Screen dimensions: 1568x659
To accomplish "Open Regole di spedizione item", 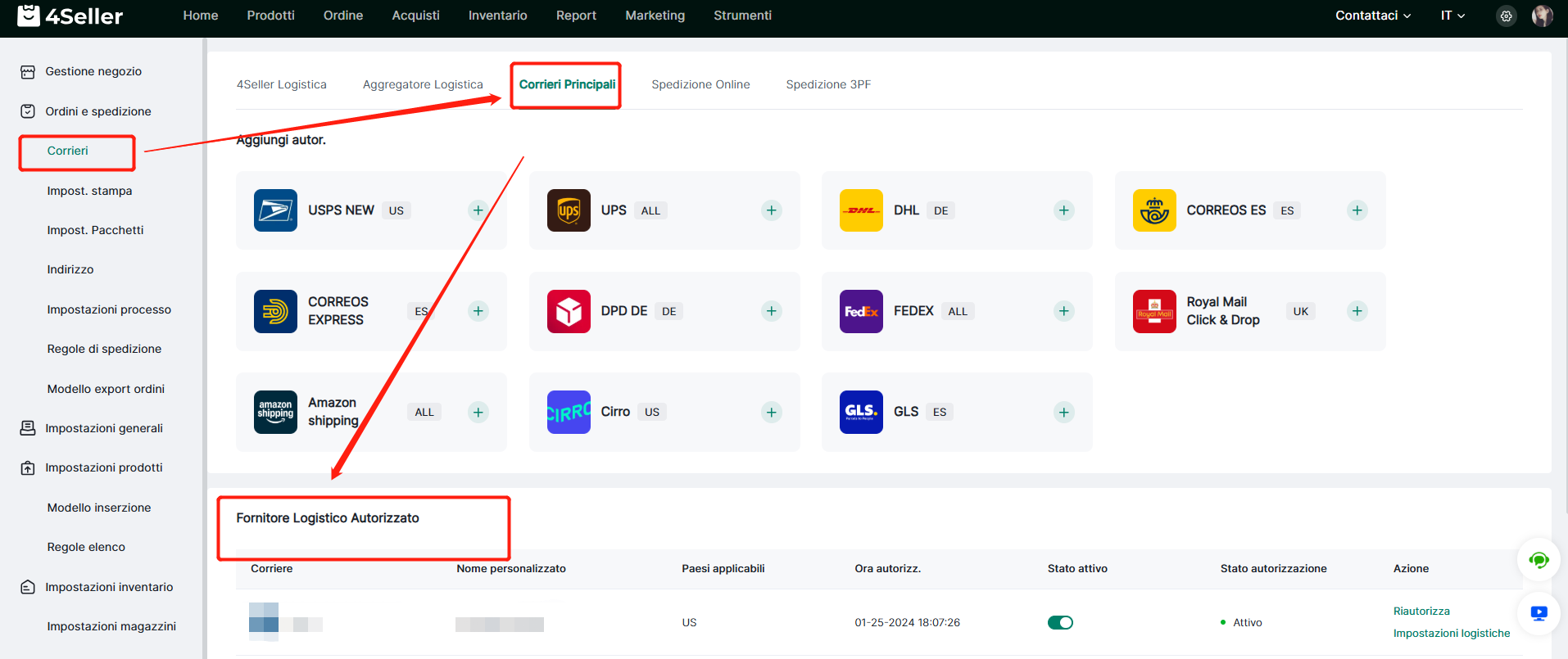I will click(x=104, y=349).
